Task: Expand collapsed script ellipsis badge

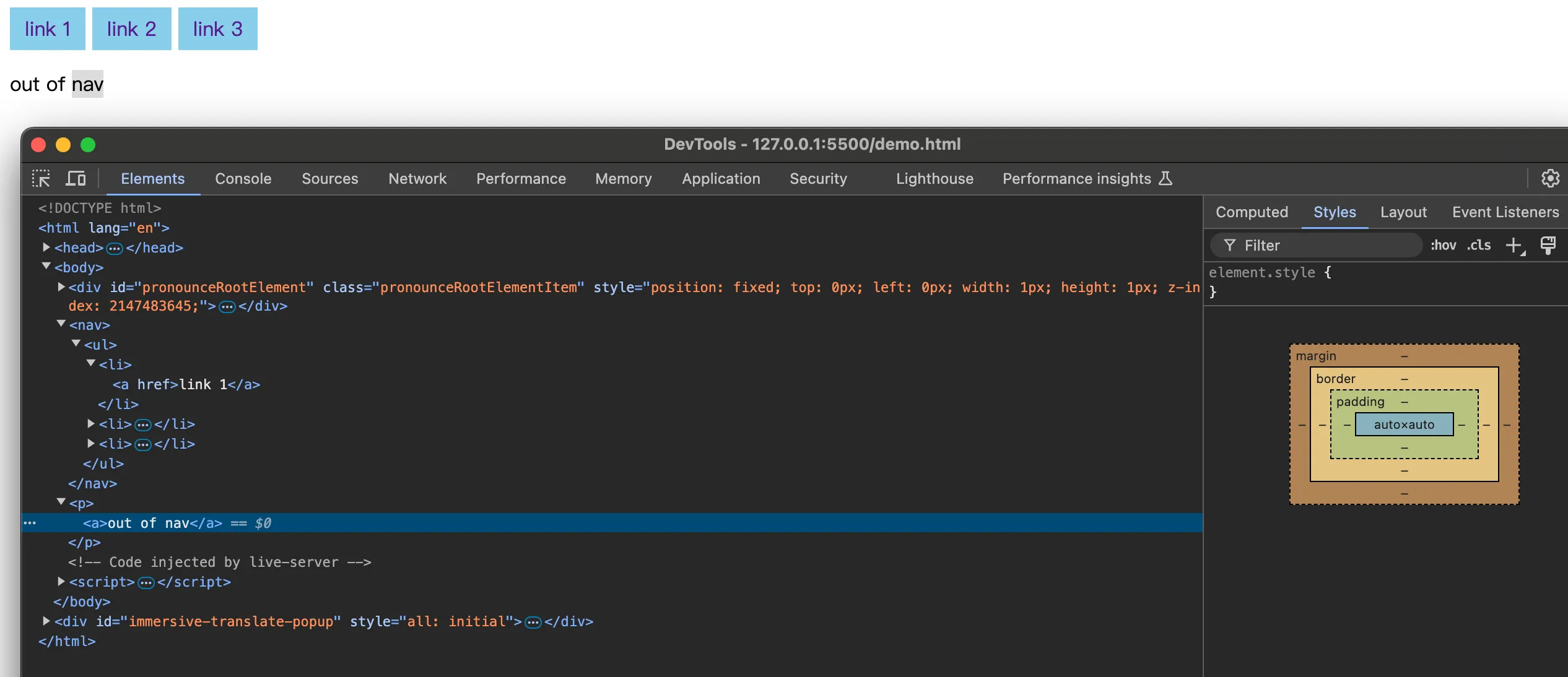Action: coord(146,582)
